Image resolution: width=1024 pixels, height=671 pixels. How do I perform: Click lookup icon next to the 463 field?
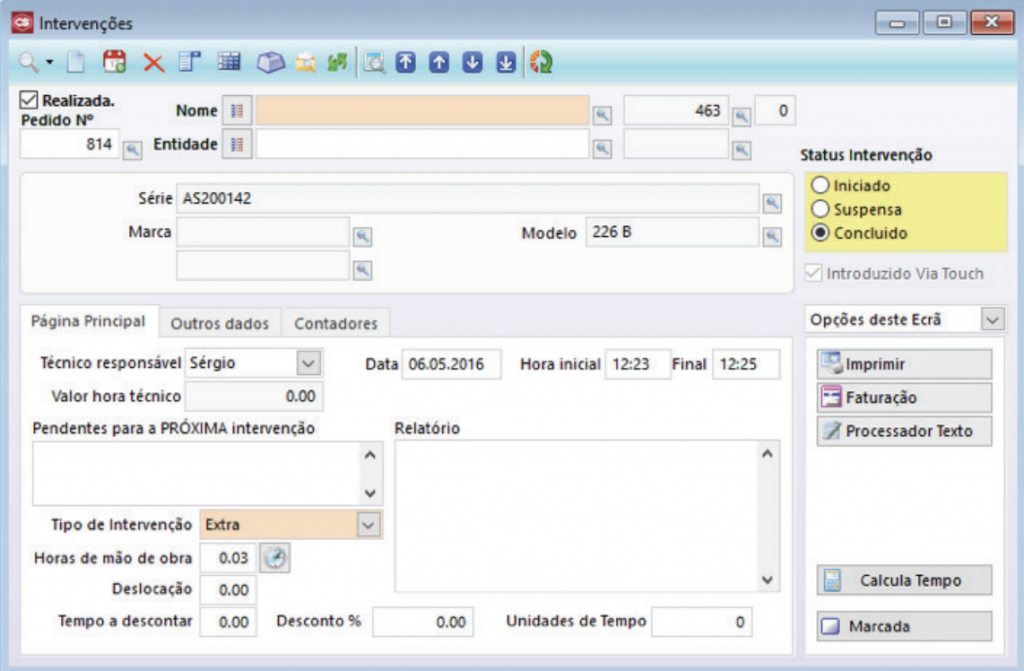741,117
